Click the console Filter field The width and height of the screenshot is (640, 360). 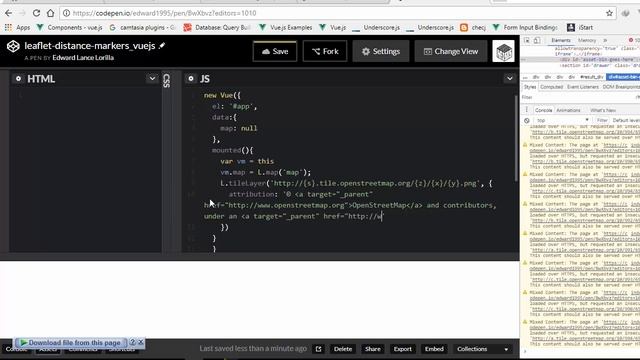coord(602,120)
